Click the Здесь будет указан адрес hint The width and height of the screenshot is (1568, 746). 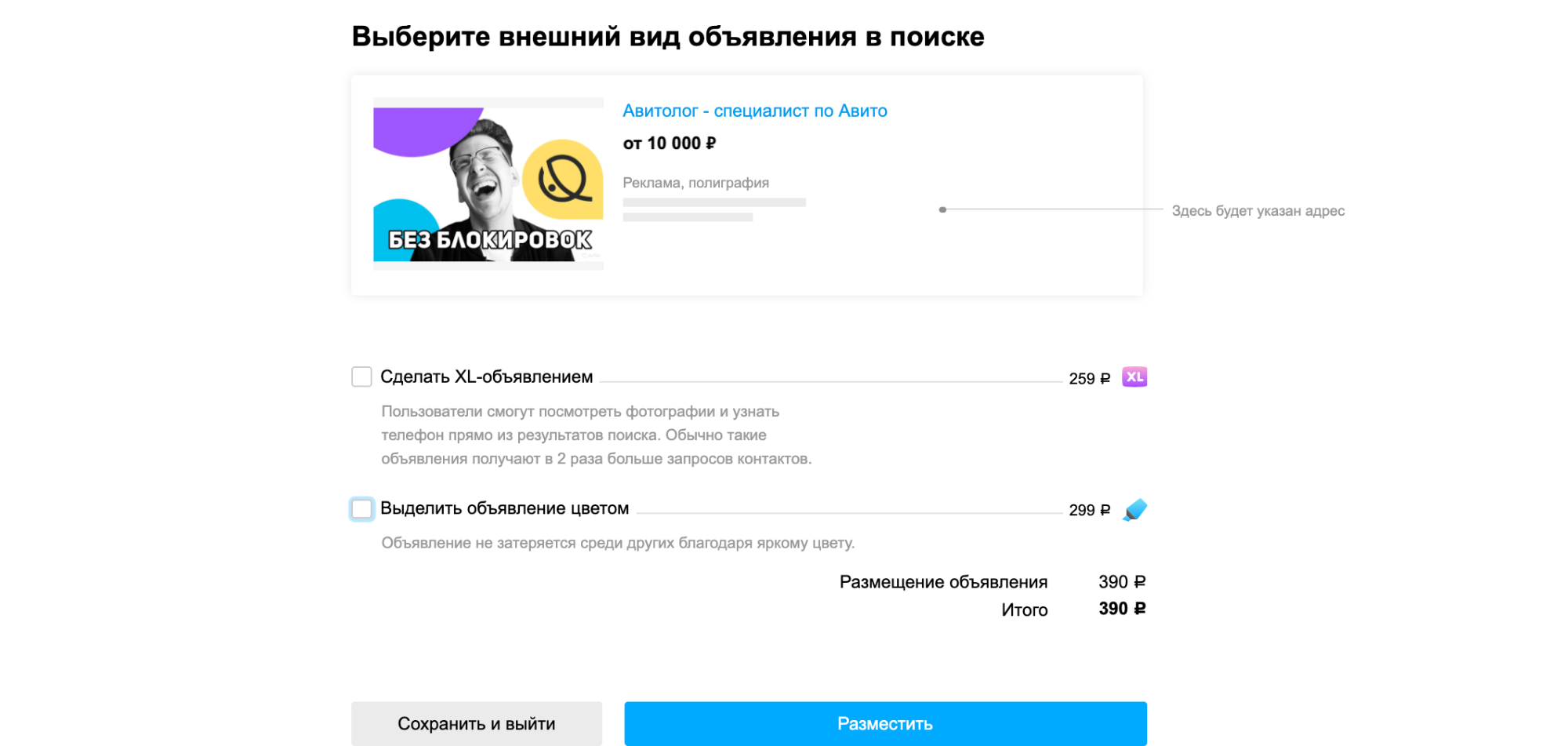point(1258,210)
